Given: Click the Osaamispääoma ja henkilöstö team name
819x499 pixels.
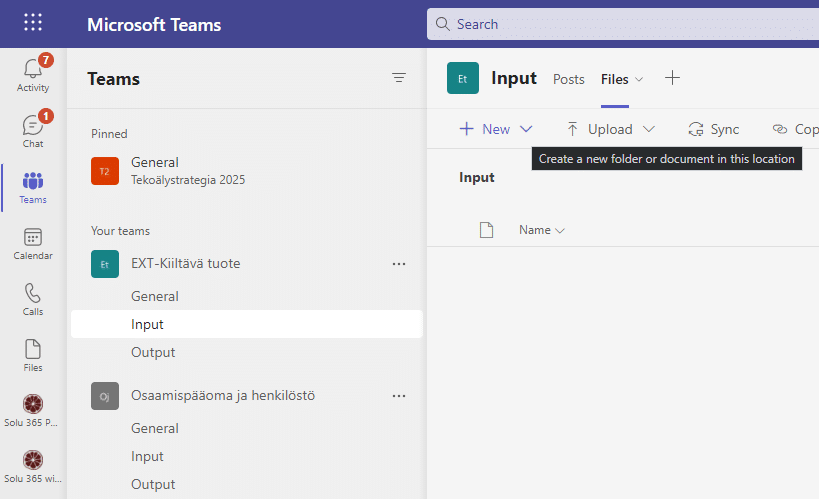Looking at the screenshot, I should [x=223, y=396].
